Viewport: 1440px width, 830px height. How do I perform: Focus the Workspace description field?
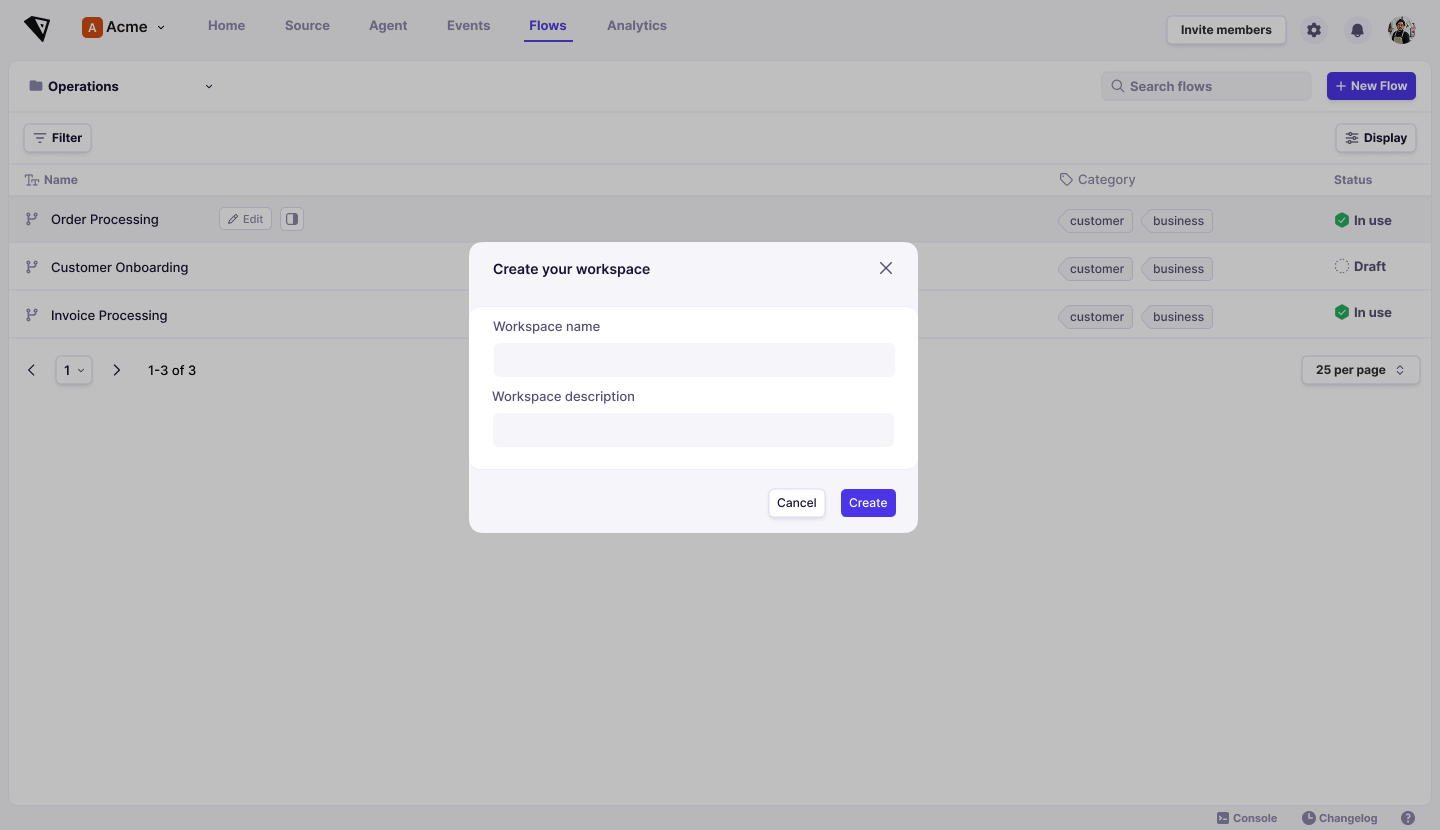[x=694, y=430]
